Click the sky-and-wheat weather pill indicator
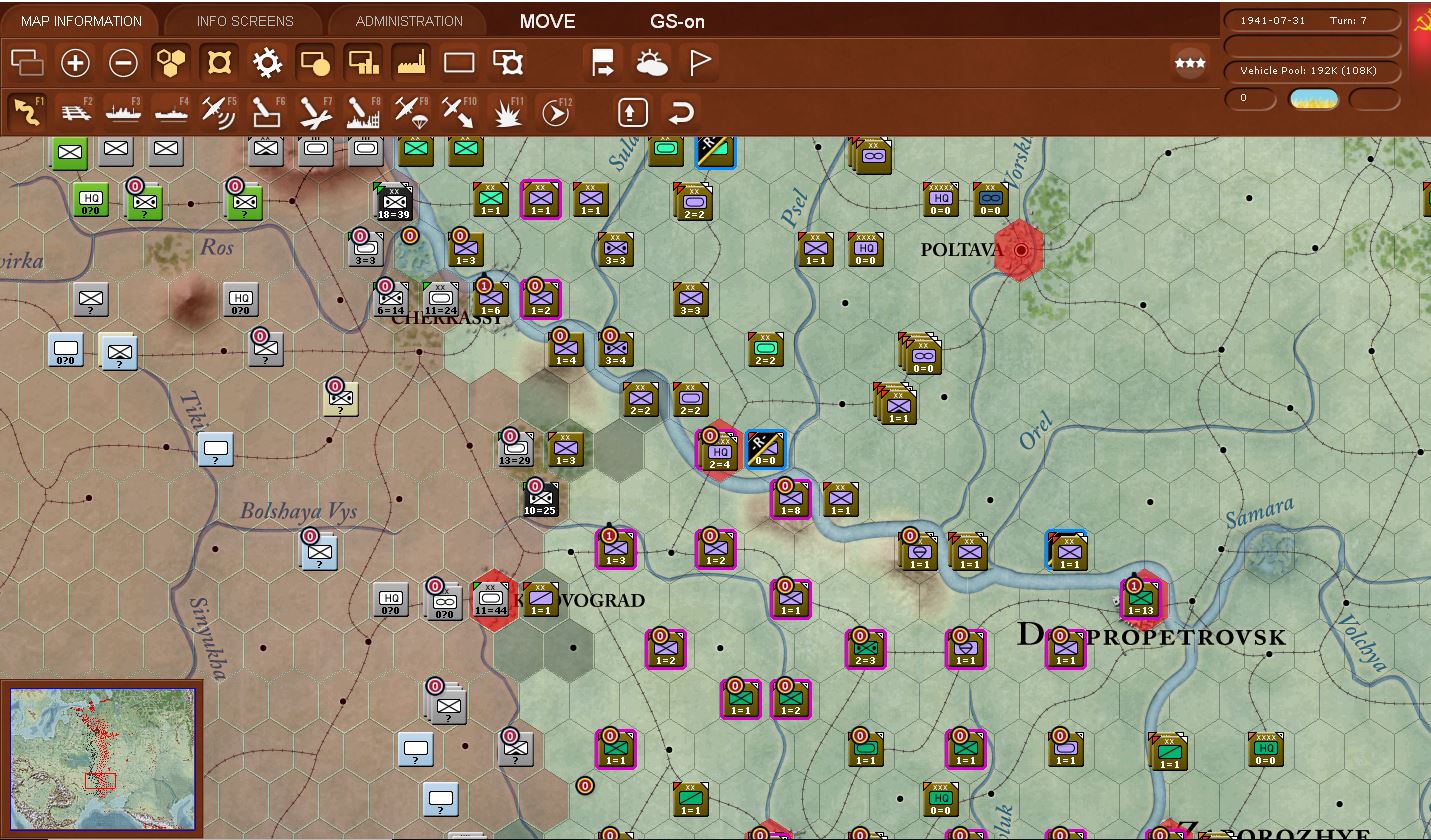 (1313, 98)
